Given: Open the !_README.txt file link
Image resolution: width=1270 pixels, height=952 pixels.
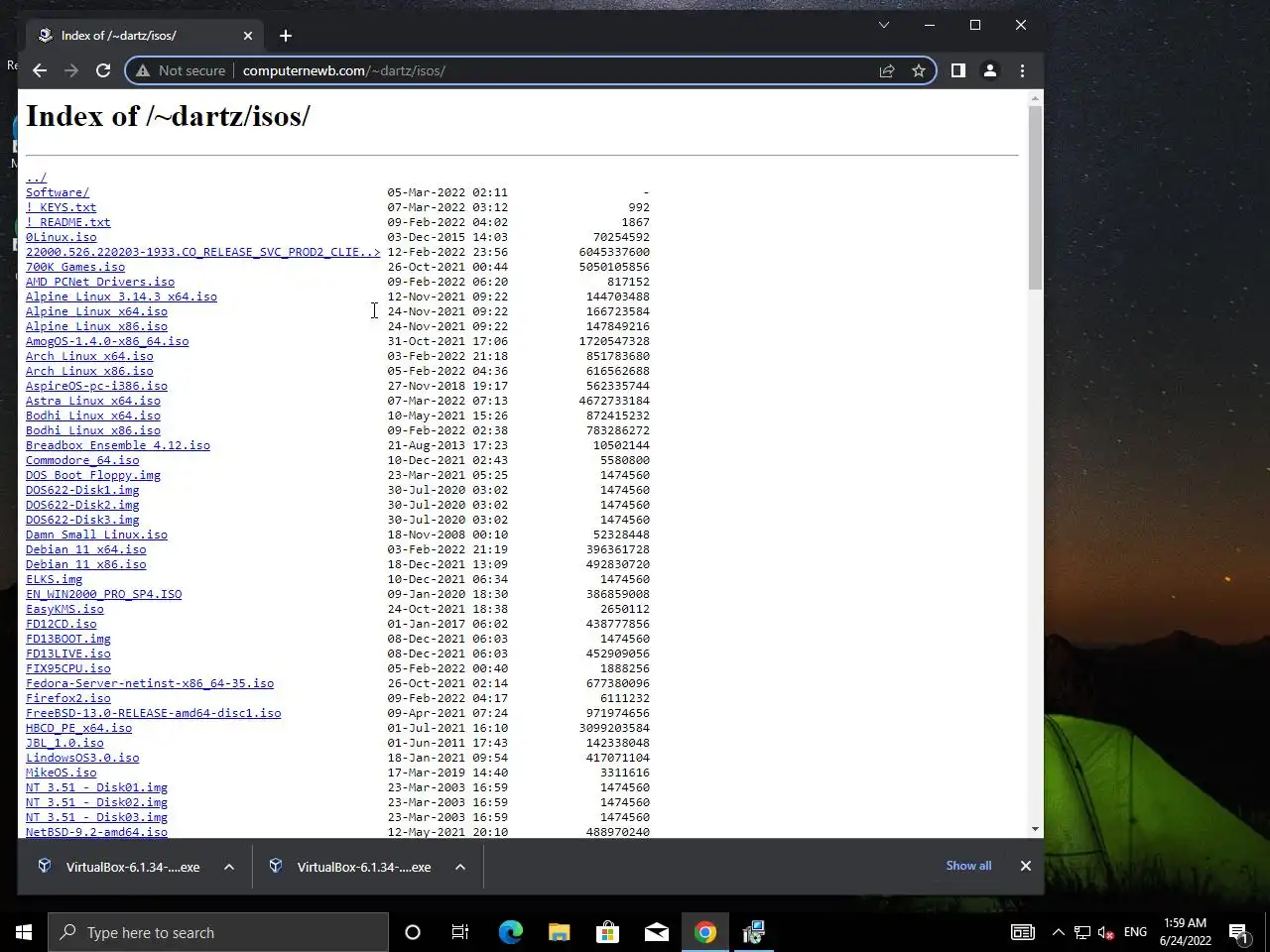Looking at the screenshot, I should 68,222.
